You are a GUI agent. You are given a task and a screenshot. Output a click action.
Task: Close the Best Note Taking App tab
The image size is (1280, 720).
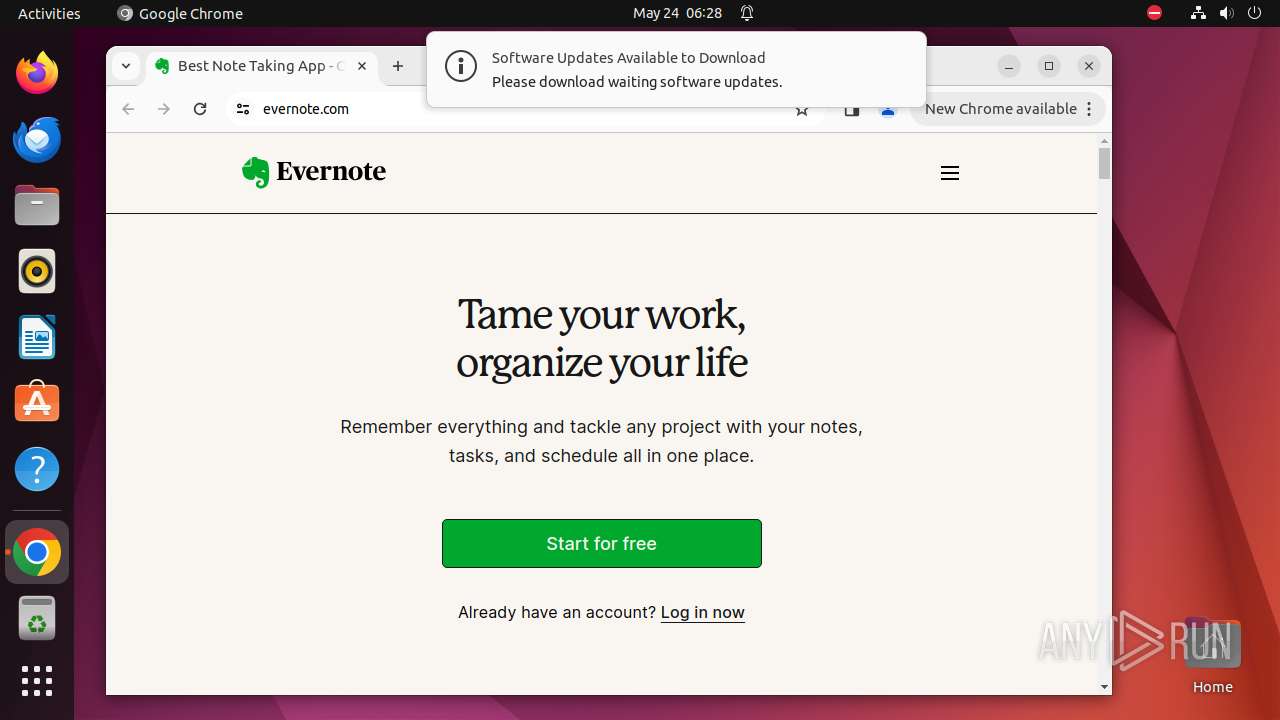[x=362, y=66]
